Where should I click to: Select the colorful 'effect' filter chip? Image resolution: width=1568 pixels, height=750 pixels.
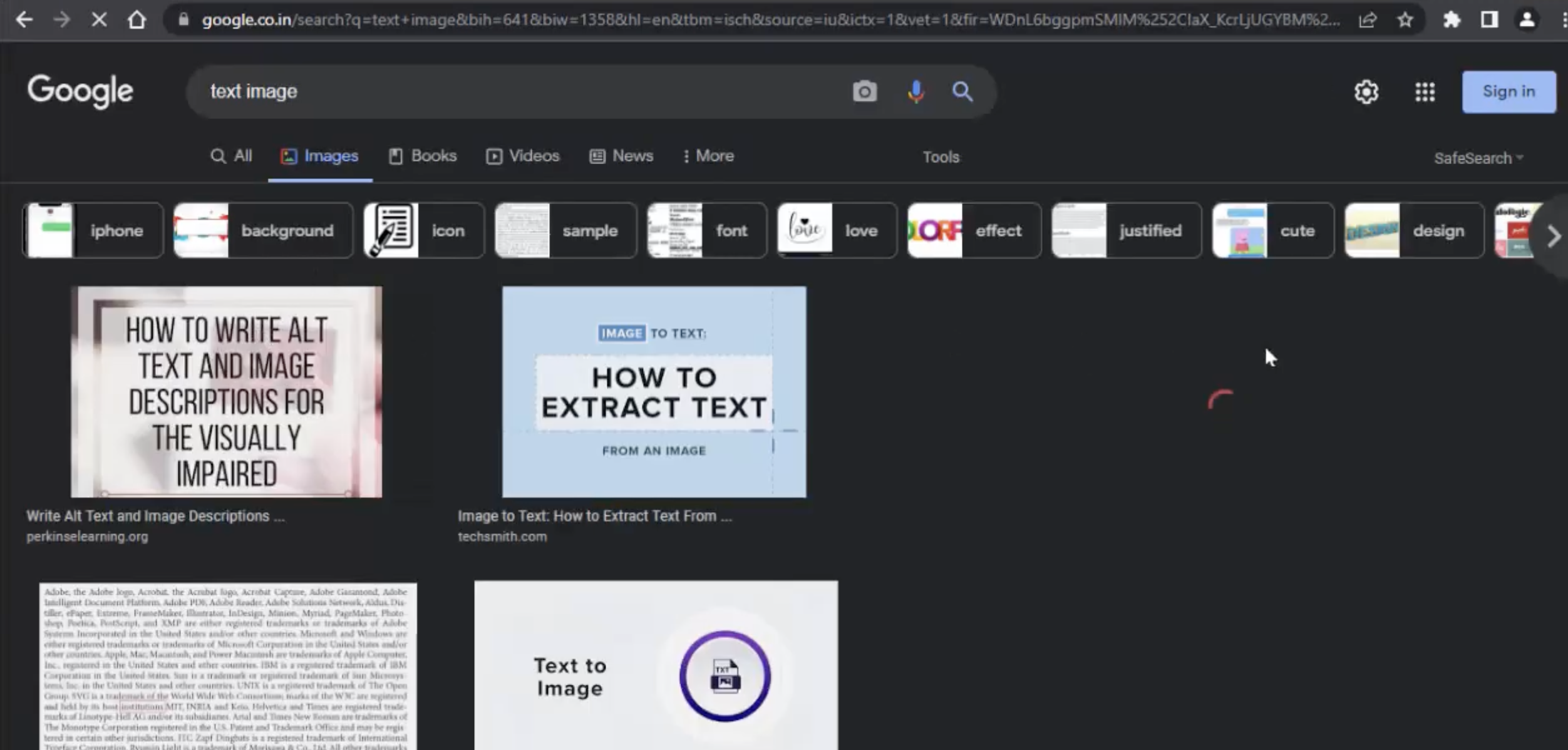(974, 230)
